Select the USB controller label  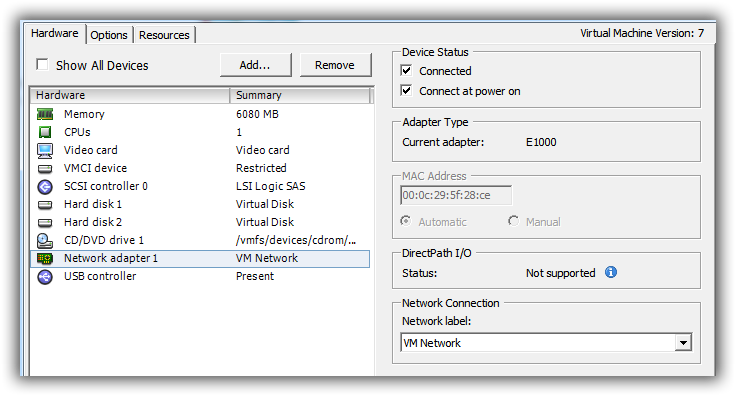[100, 276]
